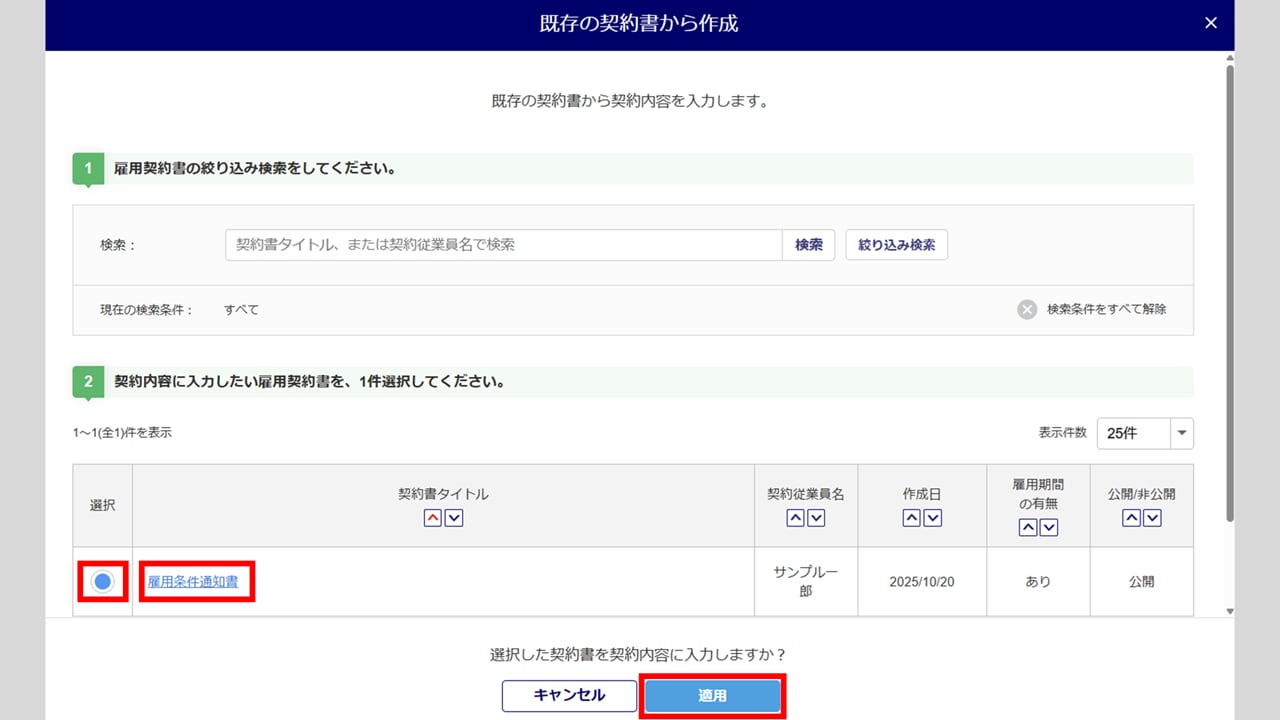The width and height of the screenshot is (1280, 720).
Task: Clear all search conditions icon
Action: [1027, 309]
